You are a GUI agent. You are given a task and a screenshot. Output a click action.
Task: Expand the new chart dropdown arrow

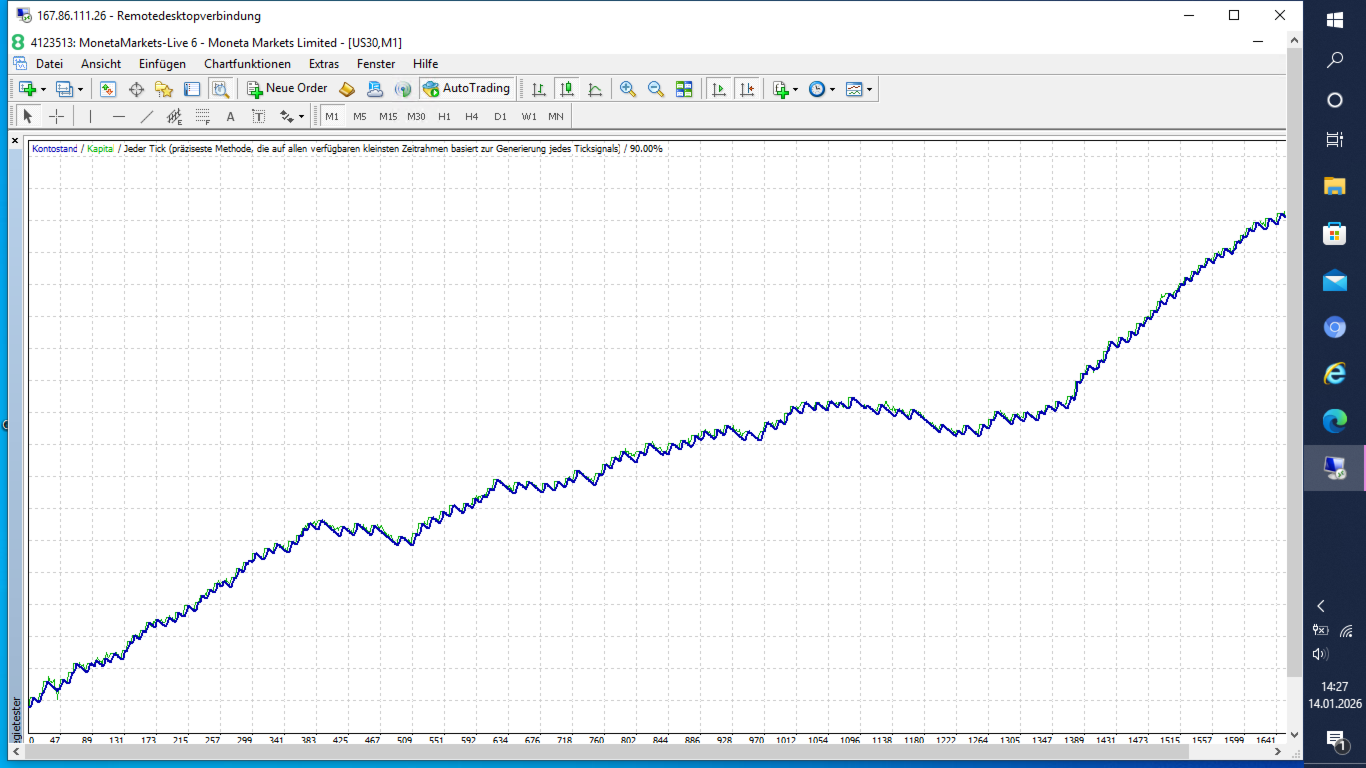pos(43,89)
